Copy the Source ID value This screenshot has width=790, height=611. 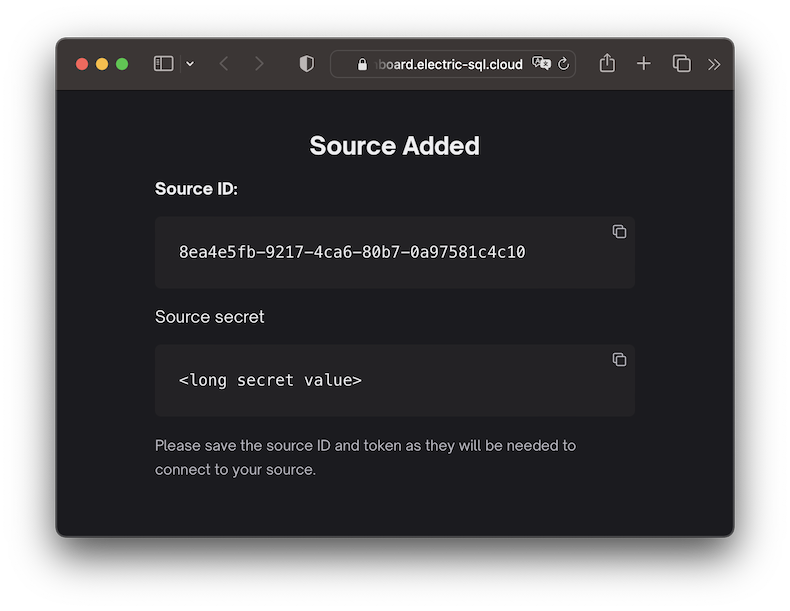(619, 232)
